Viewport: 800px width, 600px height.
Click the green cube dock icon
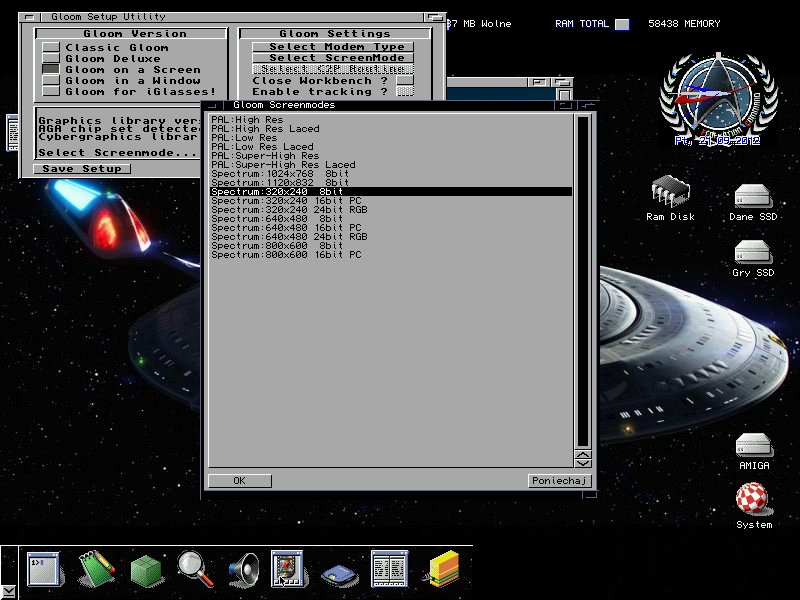pos(146,570)
